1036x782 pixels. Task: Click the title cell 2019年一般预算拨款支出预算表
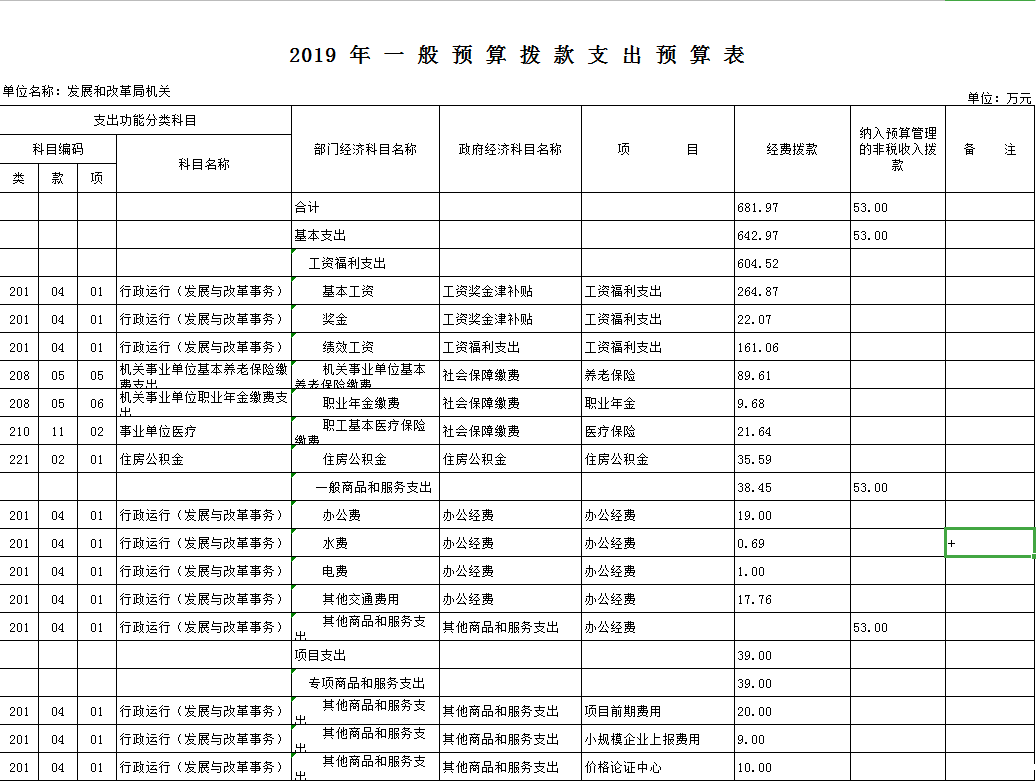point(517,55)
